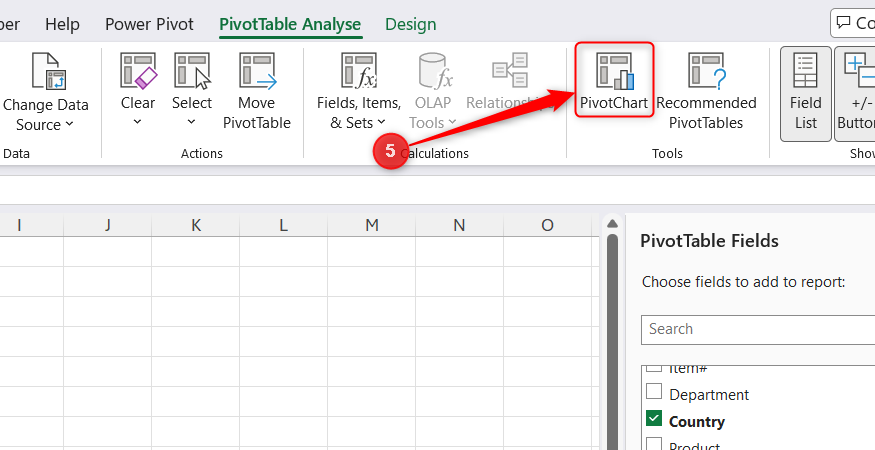875x450 pixels.
Task: Click the scroll up arrow of sheet scrollbar
Action: click(x=612, y=224)
